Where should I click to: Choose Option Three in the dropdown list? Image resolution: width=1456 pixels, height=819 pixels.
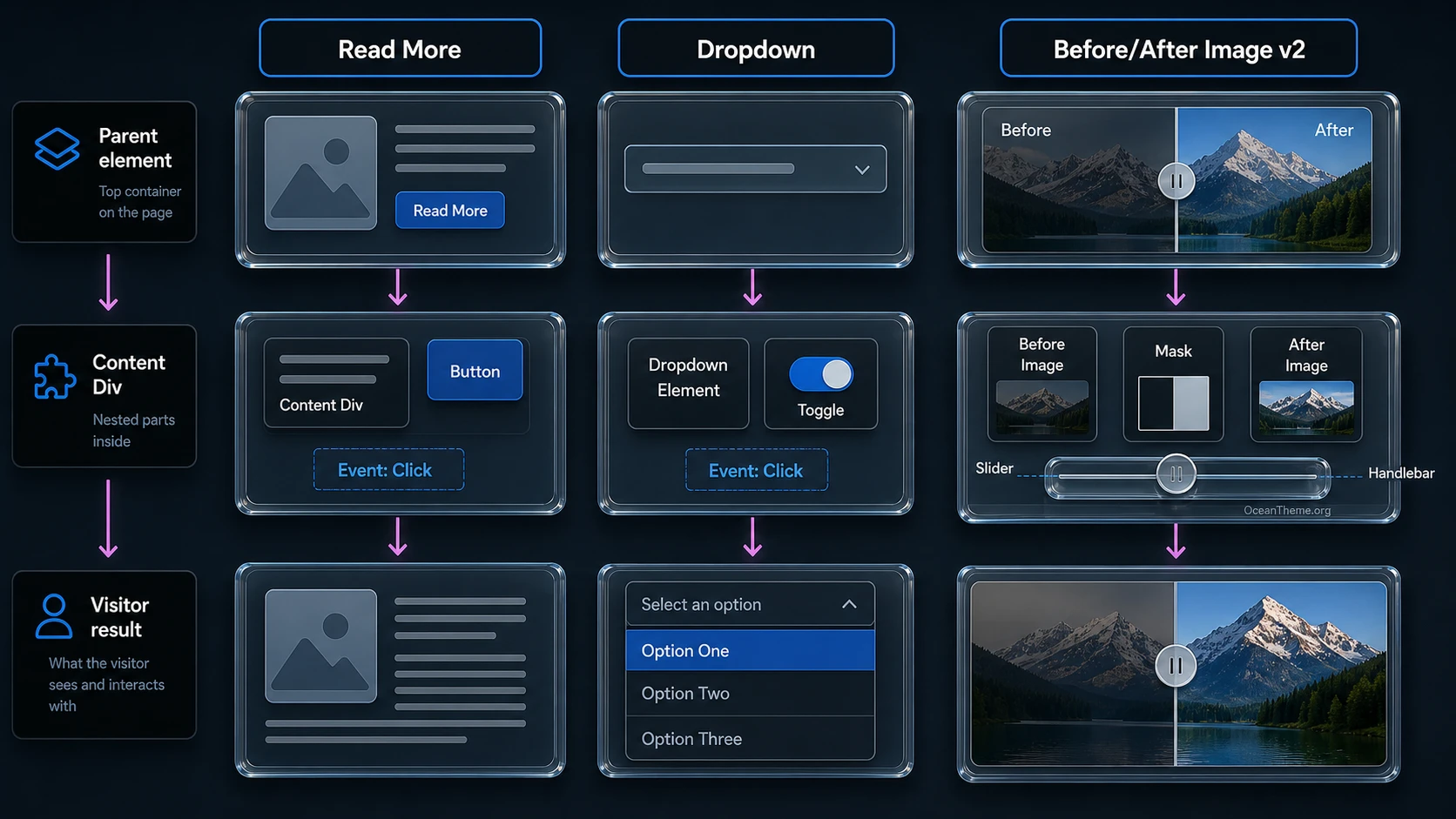[x=750, y=738]
